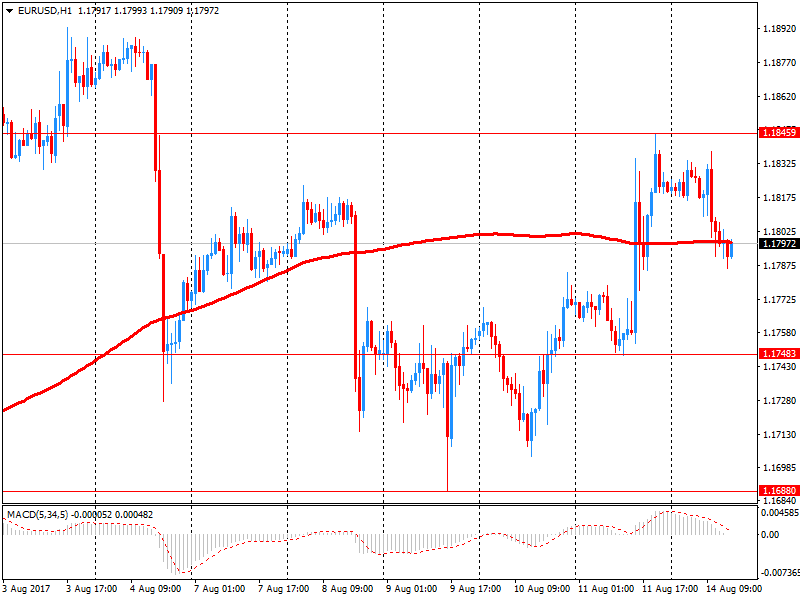Click the 1.18620 price scale value
The image size is (800, 600).
pos(779,96)
